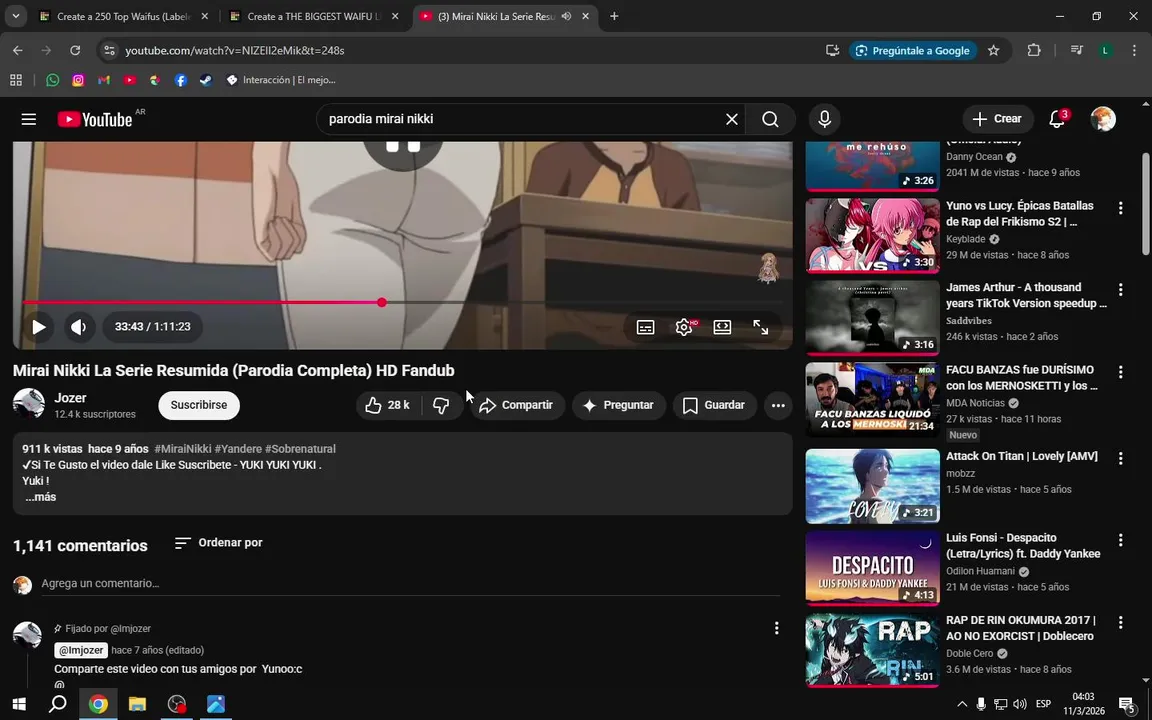Open Attack On Titan Lovely AMV title
This screenshot has width=1152, height=720.
[x=1021, y=456]
